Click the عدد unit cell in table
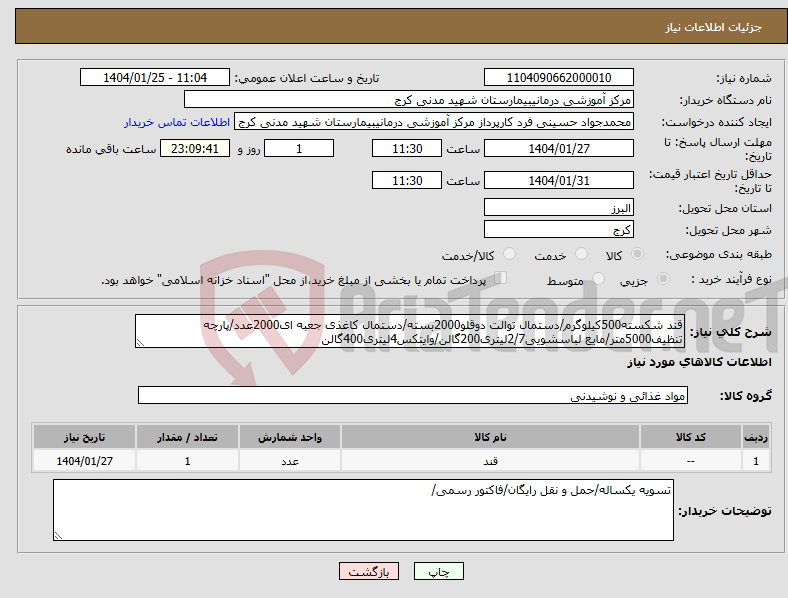788x598 pixels. click(x=290, y=461)
